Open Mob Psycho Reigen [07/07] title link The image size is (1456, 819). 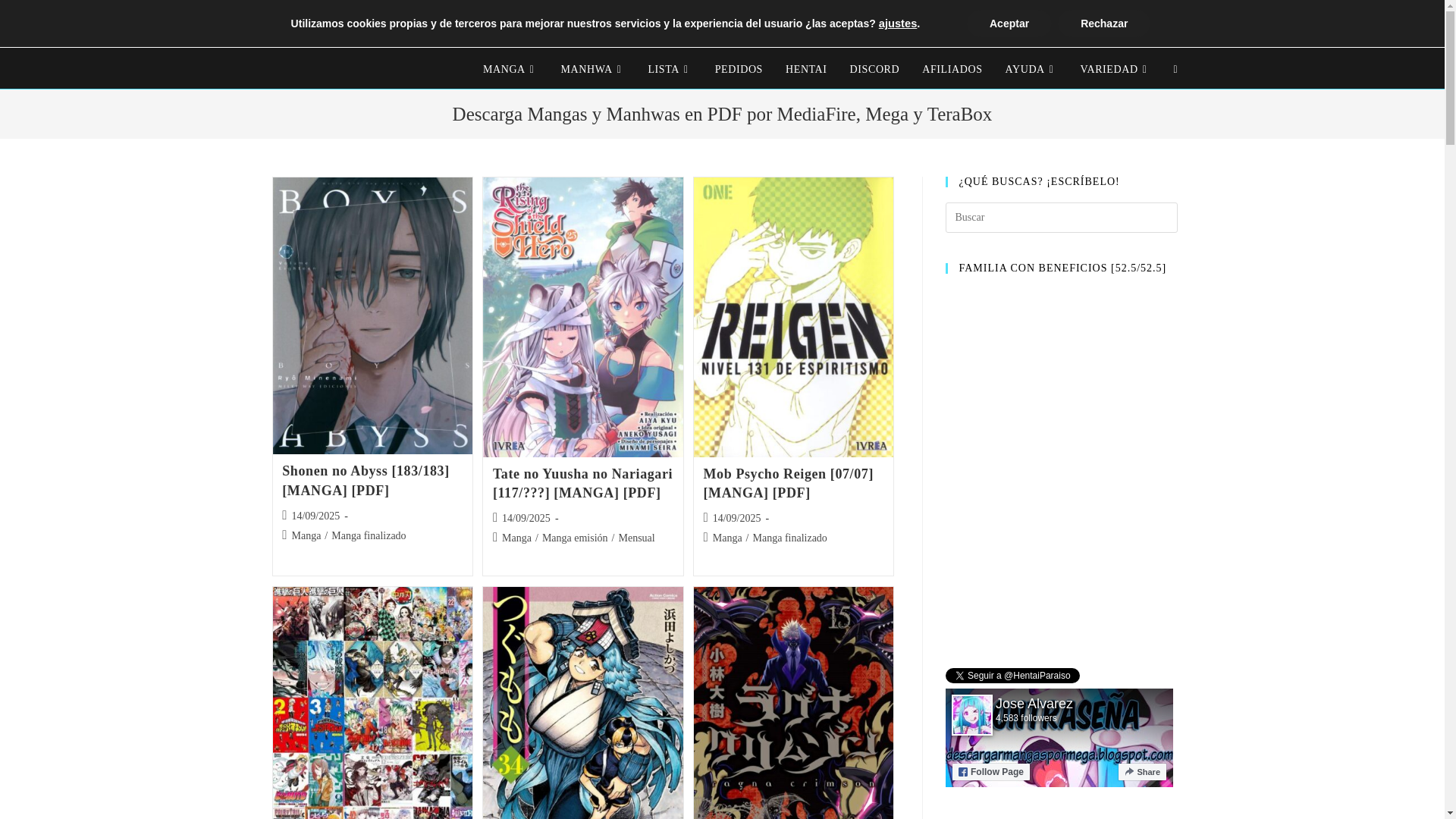pos(788,484)
